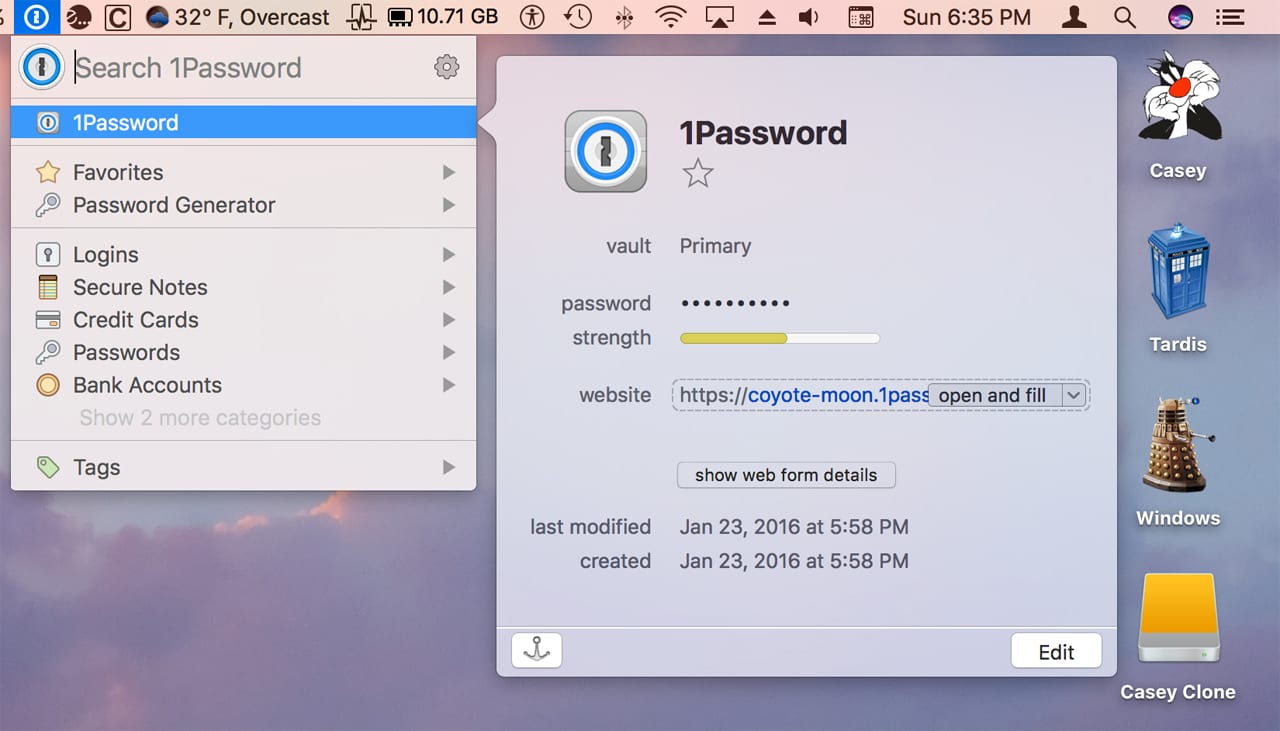Click the Edit button
Image resolution: width=1280 pixels, height=731 pixels.
1056,652
